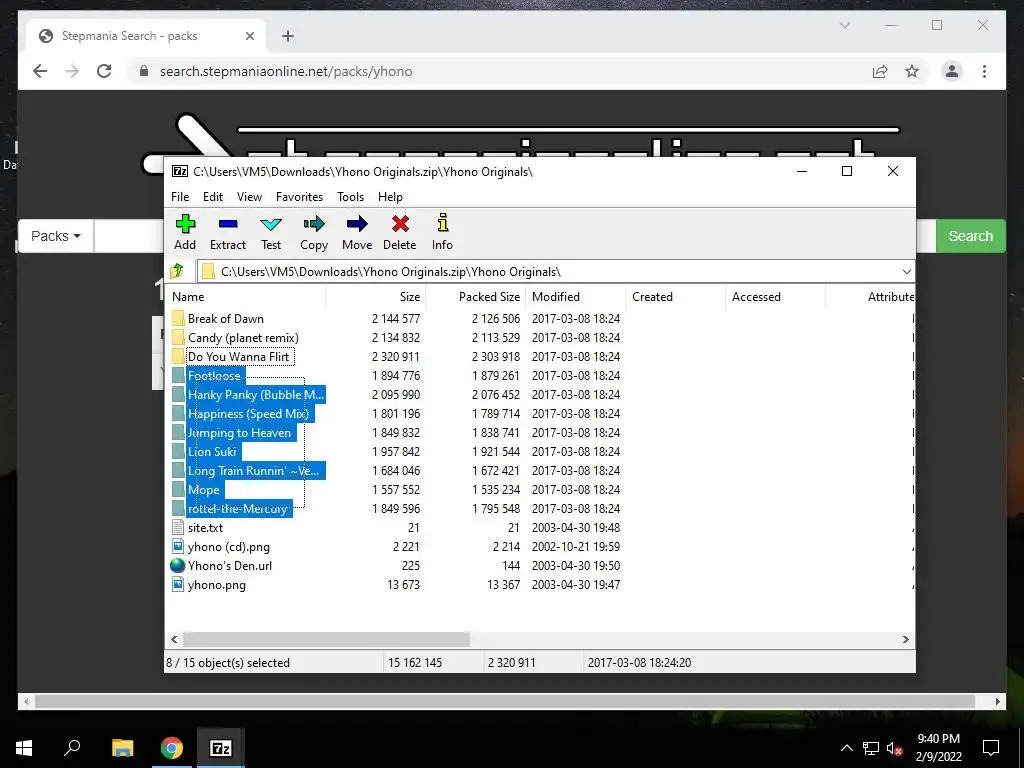The image size is (1024, 768).
Task: Click the Move toolbar icon
Action: point(357,232)
